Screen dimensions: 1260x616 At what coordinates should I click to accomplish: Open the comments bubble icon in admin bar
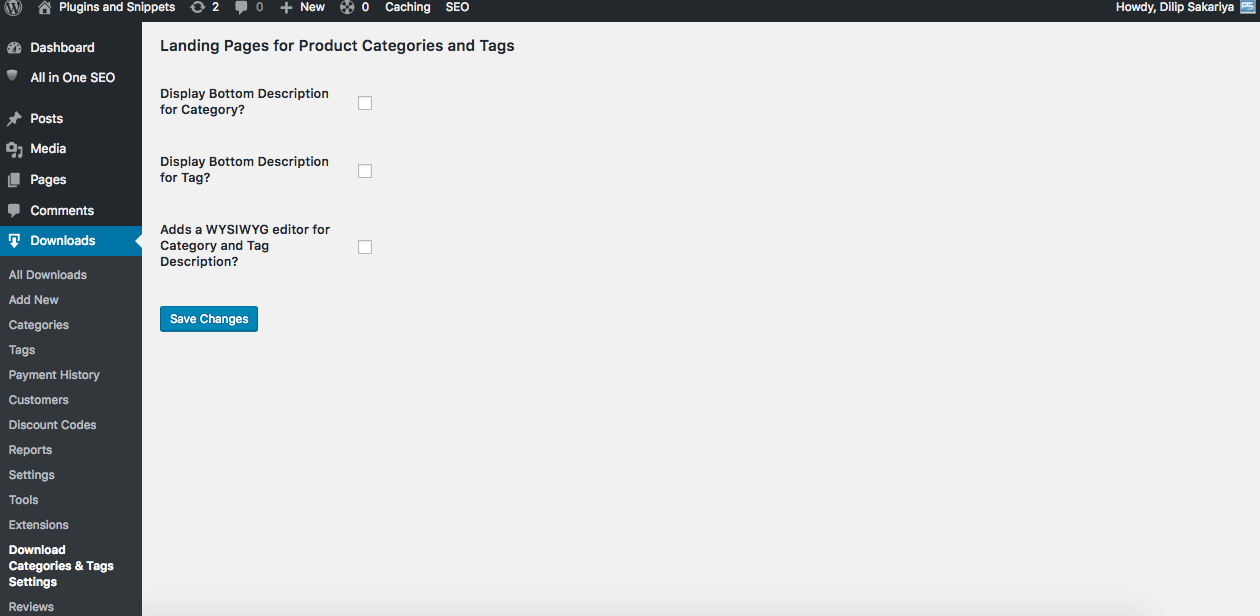(x=242, y=7)
